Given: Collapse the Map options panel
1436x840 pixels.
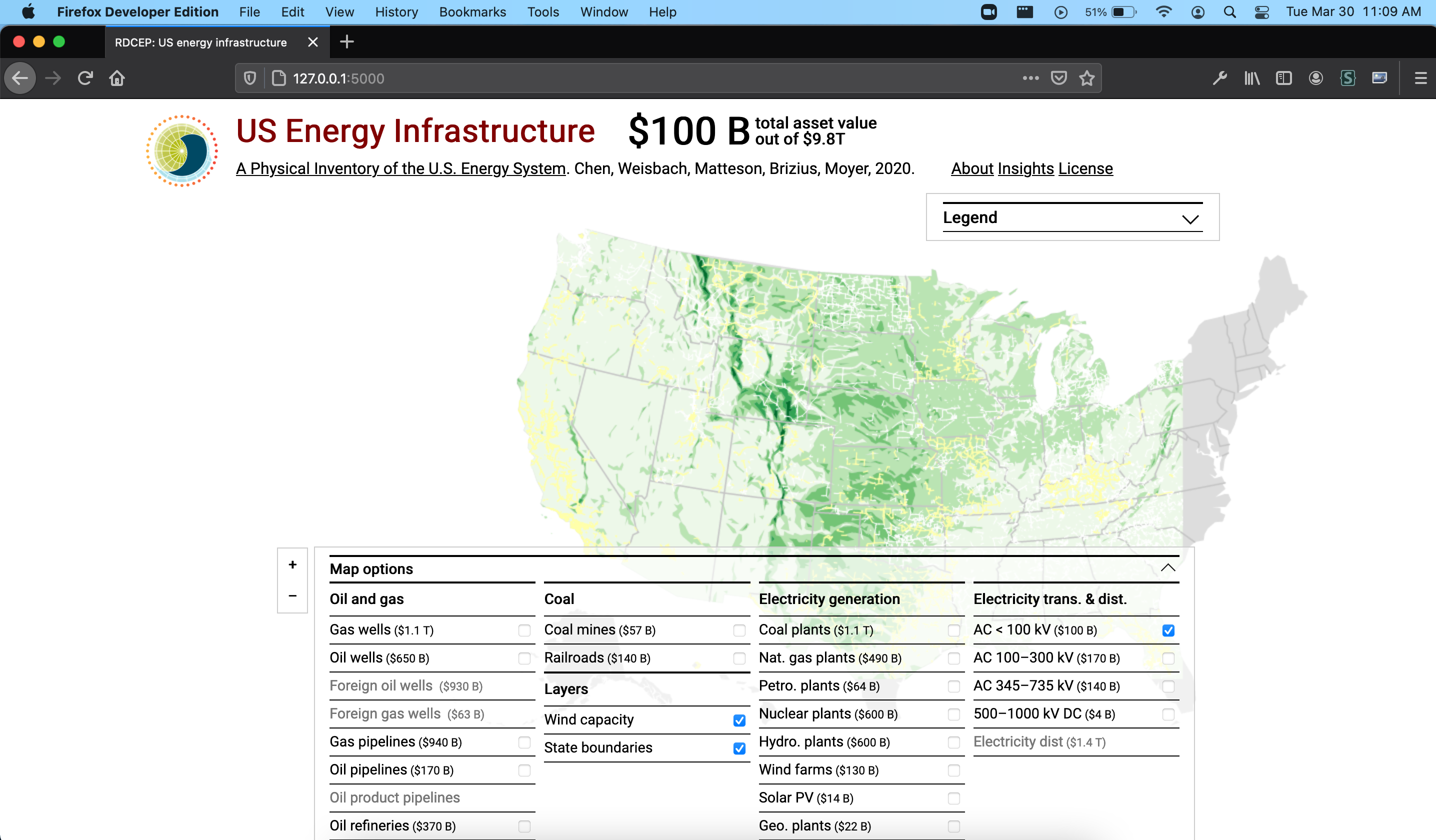Looking at the screenshot, I should (1168, 567).
